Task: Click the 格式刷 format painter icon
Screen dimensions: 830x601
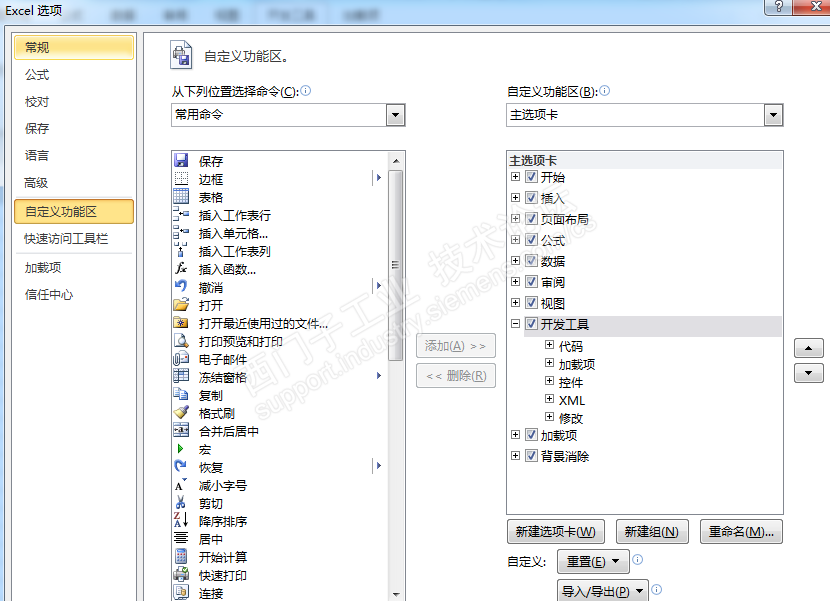Action: coord(181,412)
